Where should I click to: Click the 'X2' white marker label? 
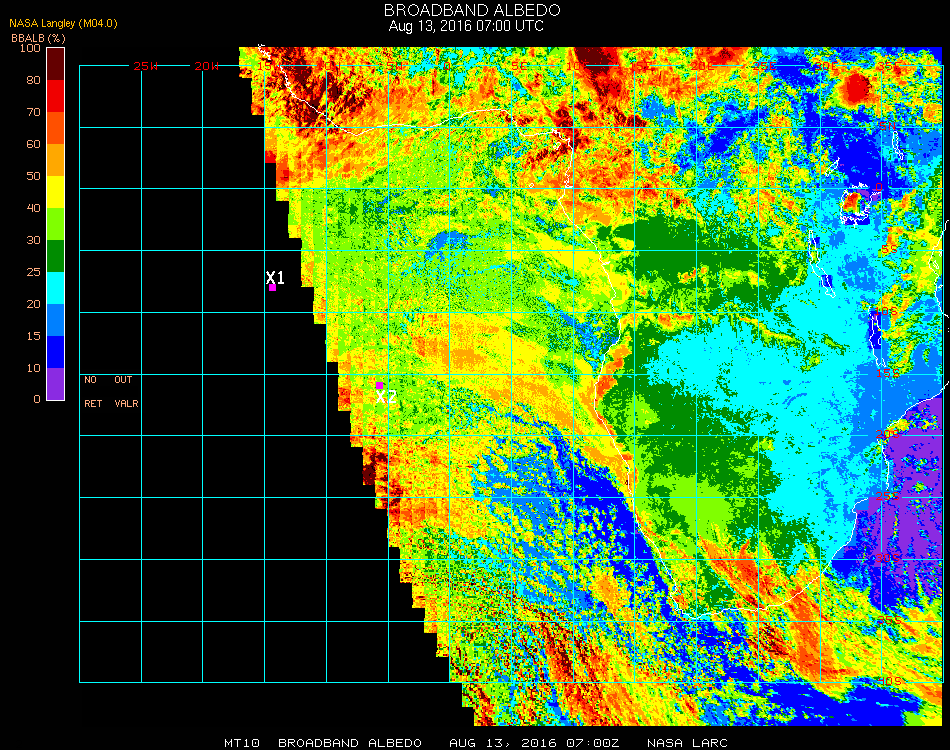pos(386,397)
